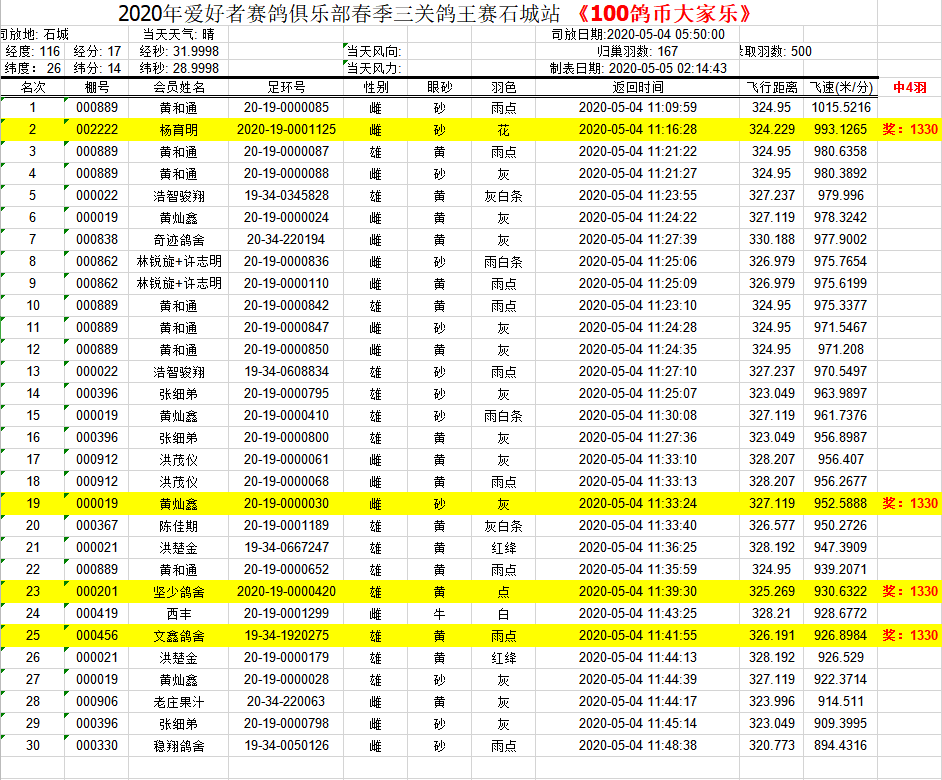Click the 飞行距离 column header
Image resolution: width=942 pixels, height=780 pixels.
pos(772,88)
